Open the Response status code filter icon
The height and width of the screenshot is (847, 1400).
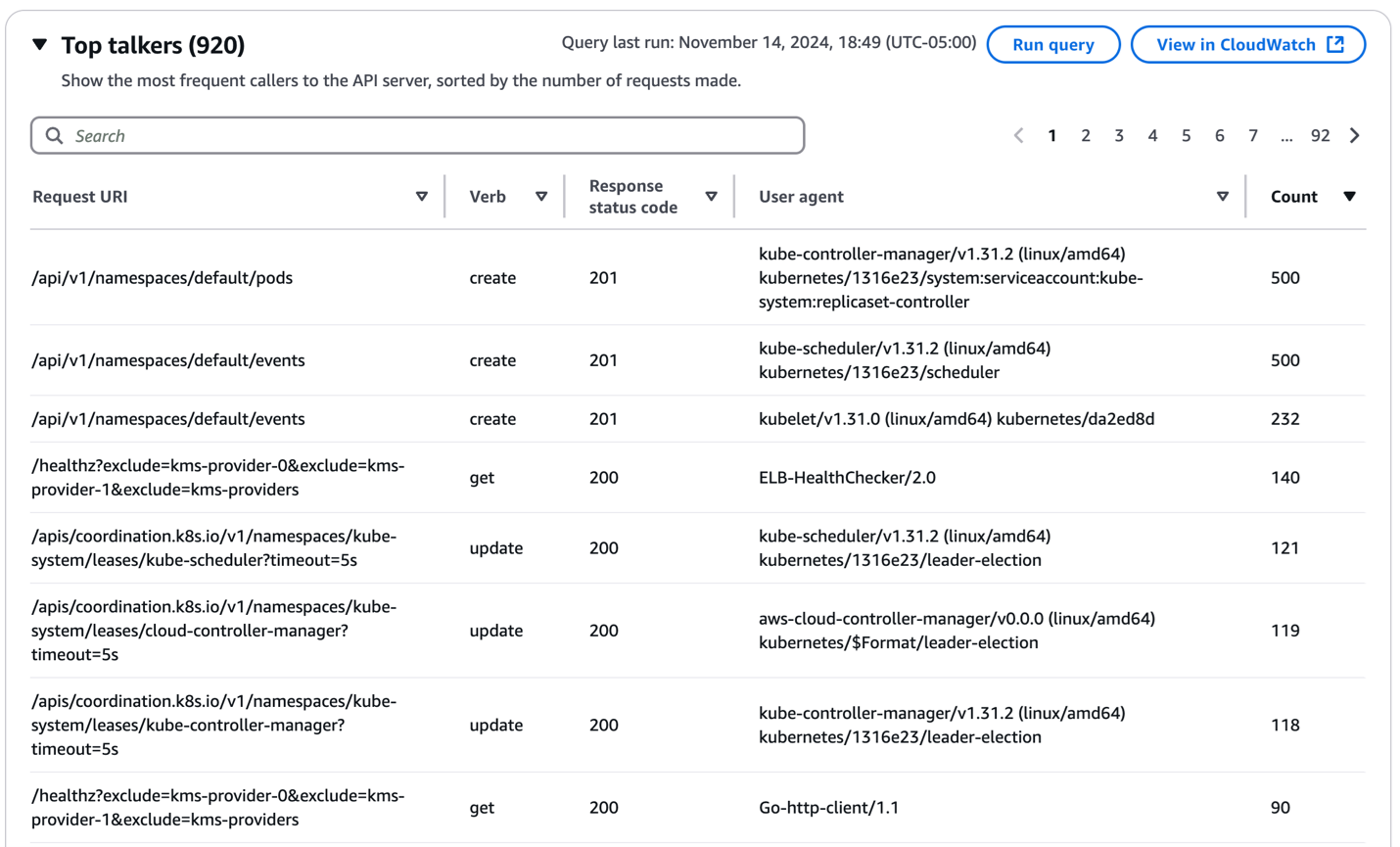[712, 196]
